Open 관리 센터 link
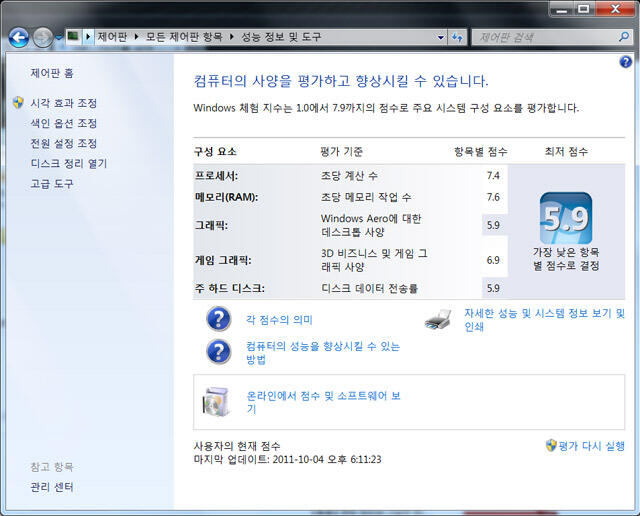640x516 pixels. coord(52,487)
